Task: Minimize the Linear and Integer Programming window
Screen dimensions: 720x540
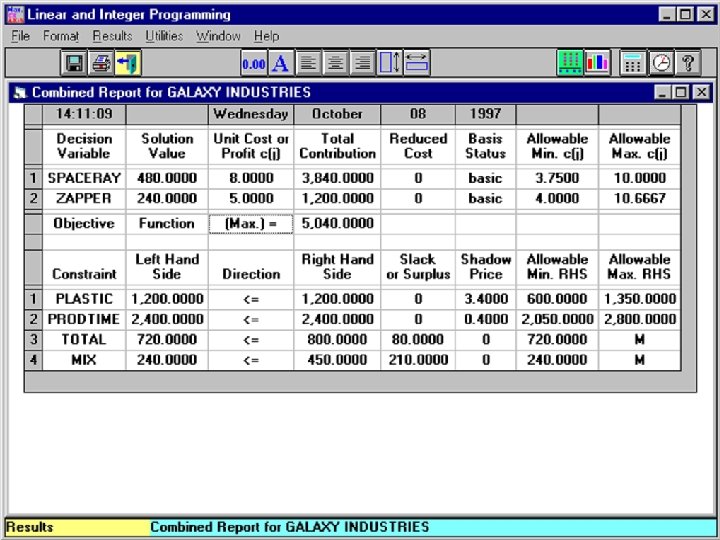Action: click(x=667, y=15)
